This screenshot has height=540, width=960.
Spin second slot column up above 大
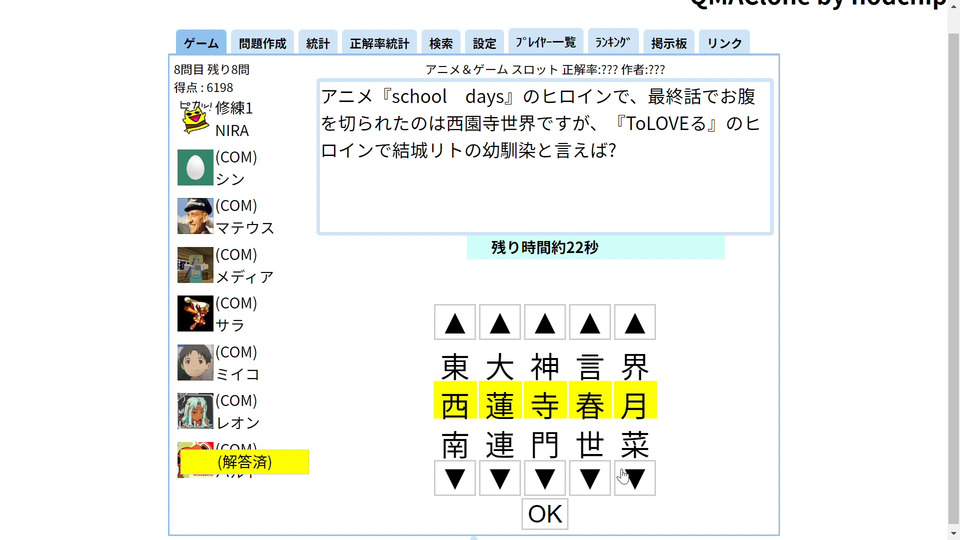pyautogui.click(x=500, y=322)
